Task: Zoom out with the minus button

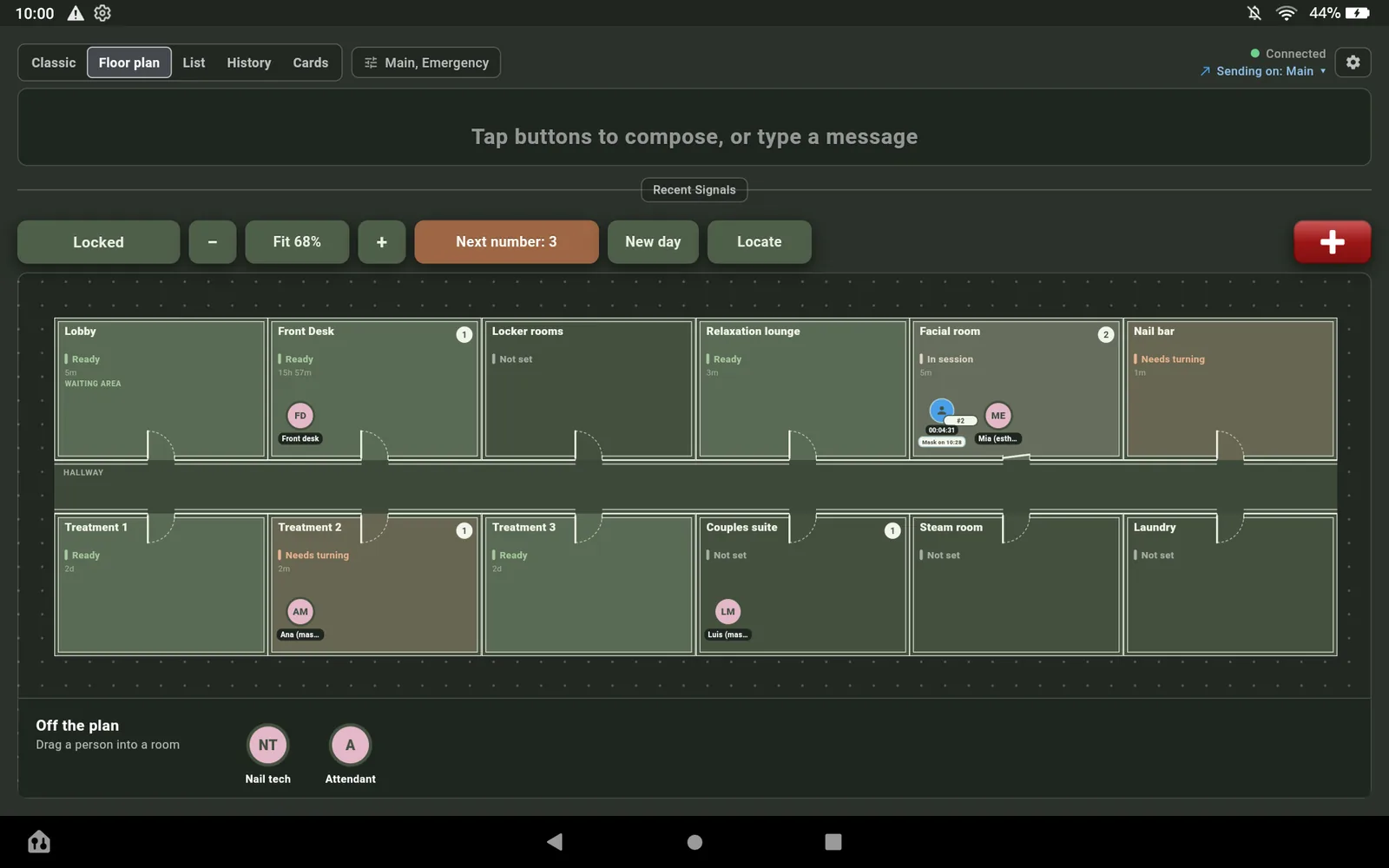Action: point(212,242)
